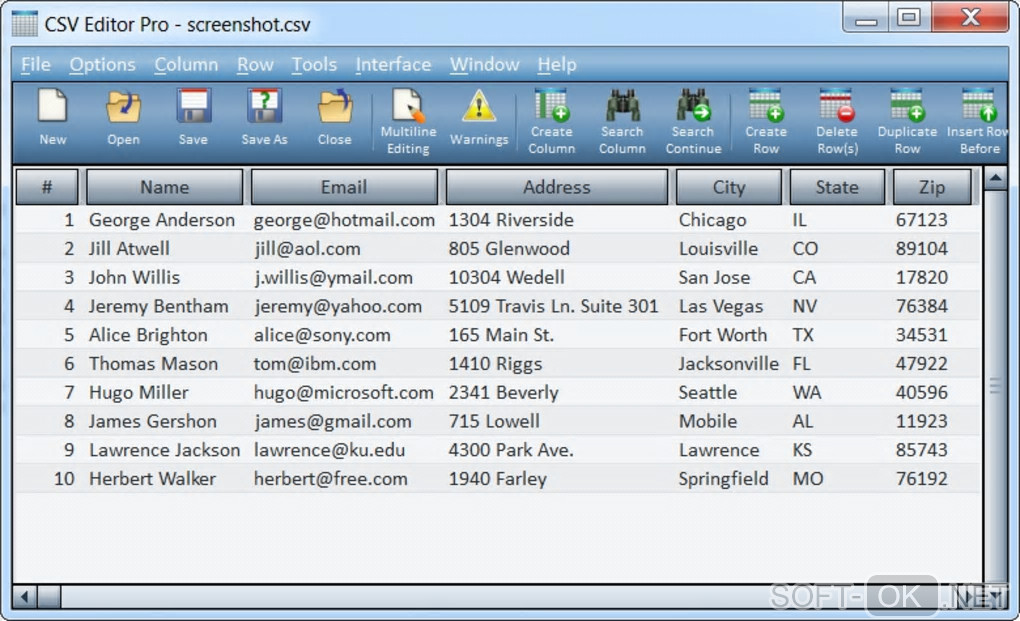Click the vertical scrollbar grip handle
Screen dimensions: 1020x621
click(x=995, y=385)
